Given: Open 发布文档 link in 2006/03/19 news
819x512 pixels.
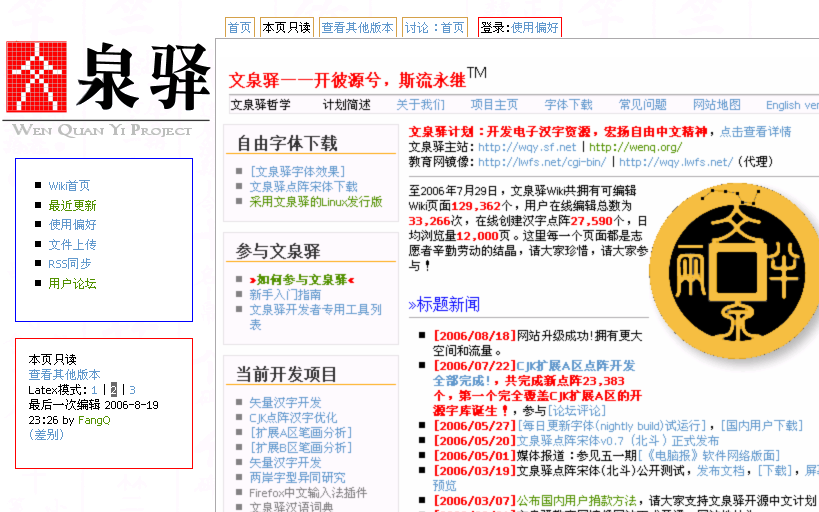Looking at the screenshot, I should click(720, 471).
